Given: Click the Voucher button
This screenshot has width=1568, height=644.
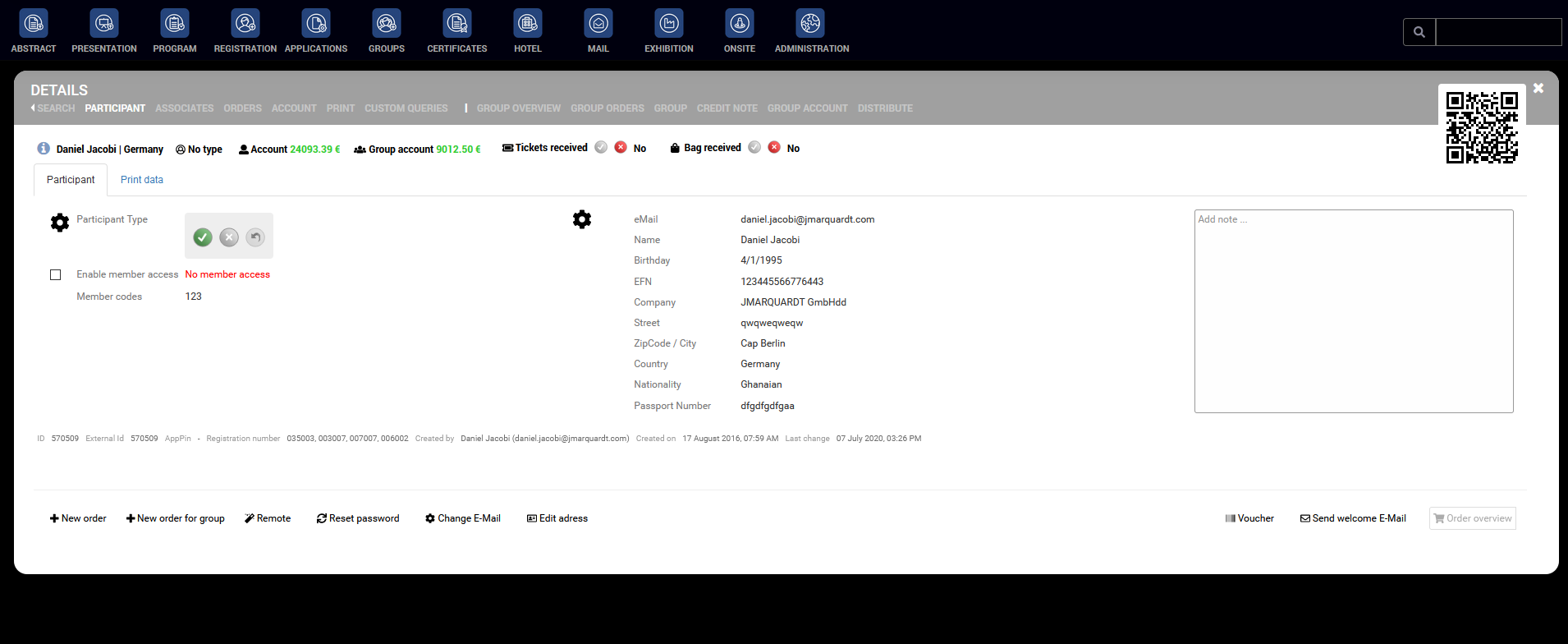Looking at the screenshot, I should (x=1249, y=518).
